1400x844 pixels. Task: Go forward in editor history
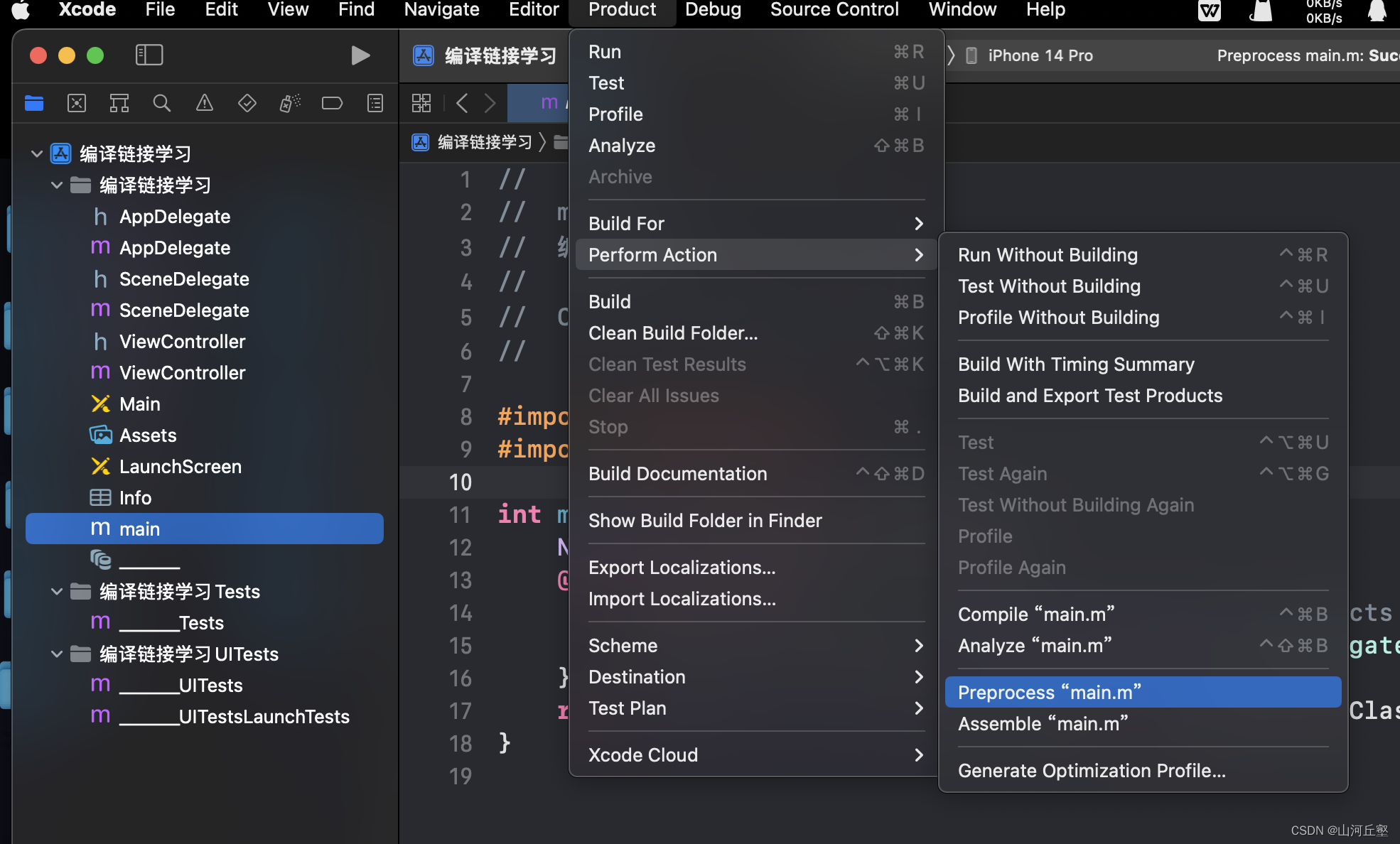coord(490,104)
